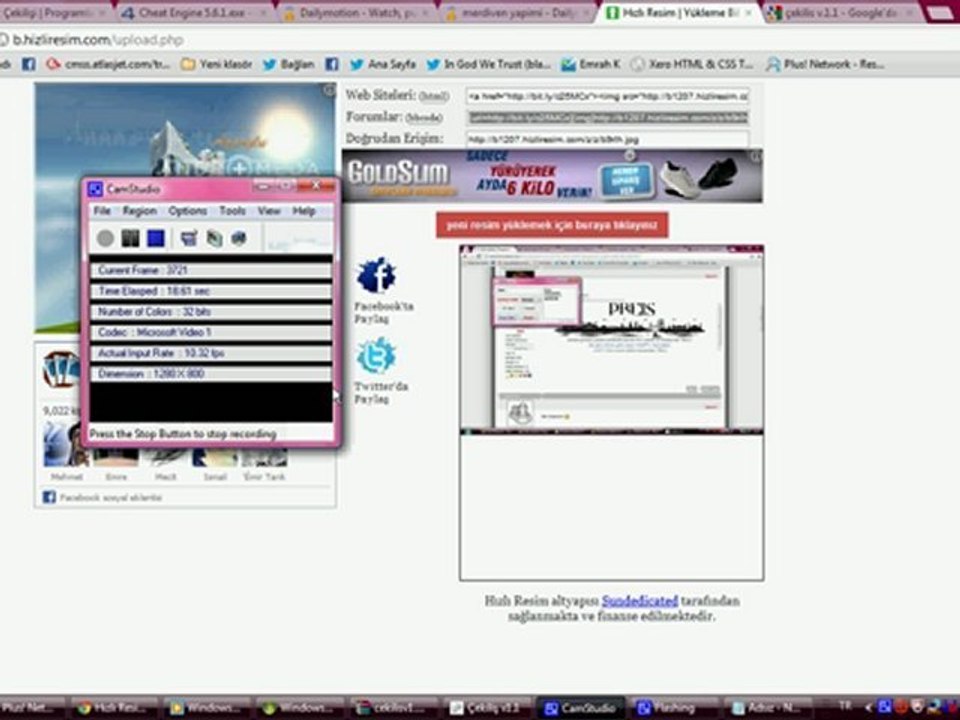Close the CamStudio window
The image size is (960, 720).
(315, 186)
